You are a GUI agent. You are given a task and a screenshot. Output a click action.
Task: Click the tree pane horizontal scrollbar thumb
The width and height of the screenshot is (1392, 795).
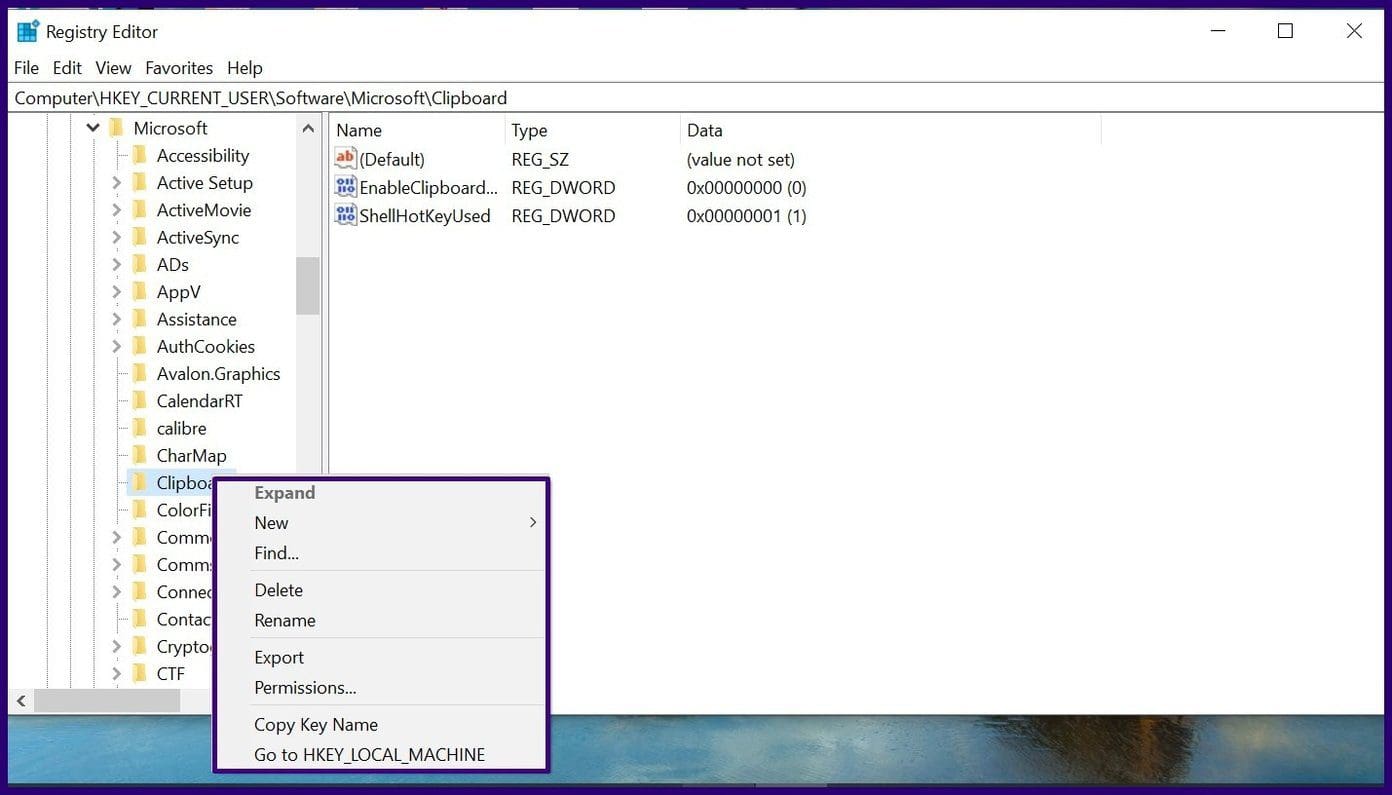pos(107,701)
